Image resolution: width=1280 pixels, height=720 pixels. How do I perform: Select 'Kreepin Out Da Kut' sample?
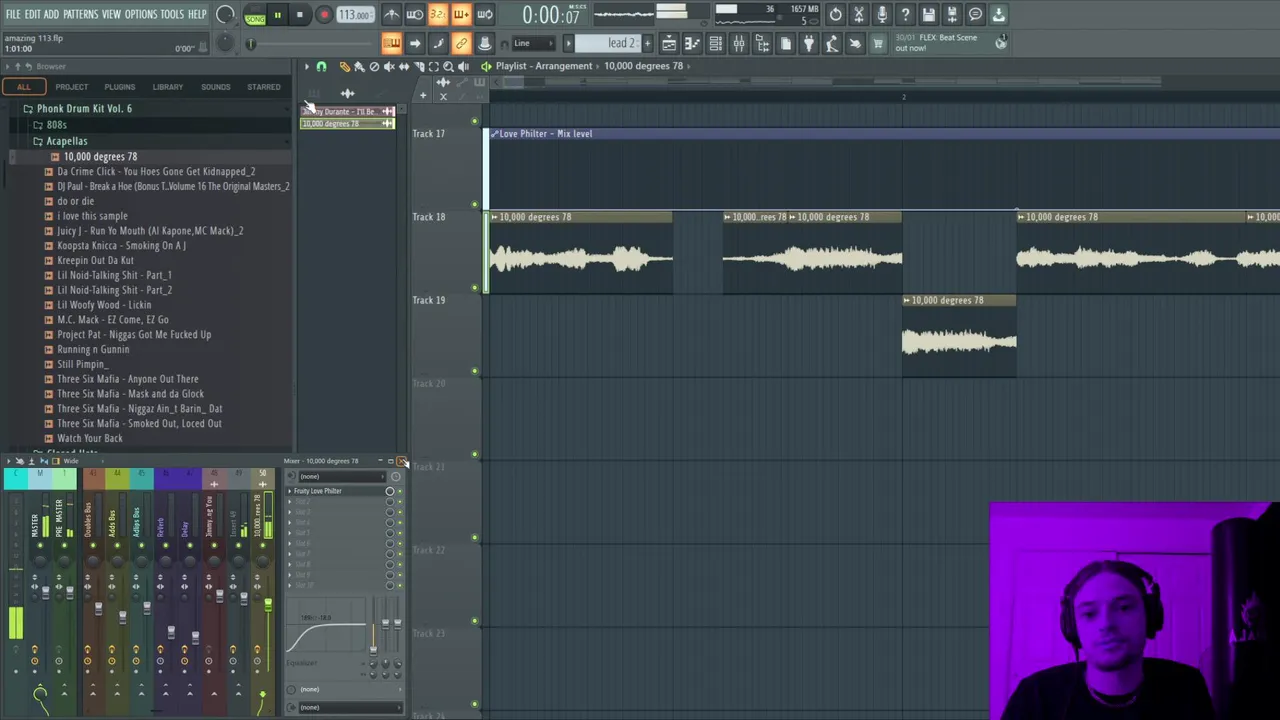(x=95, y=260)
